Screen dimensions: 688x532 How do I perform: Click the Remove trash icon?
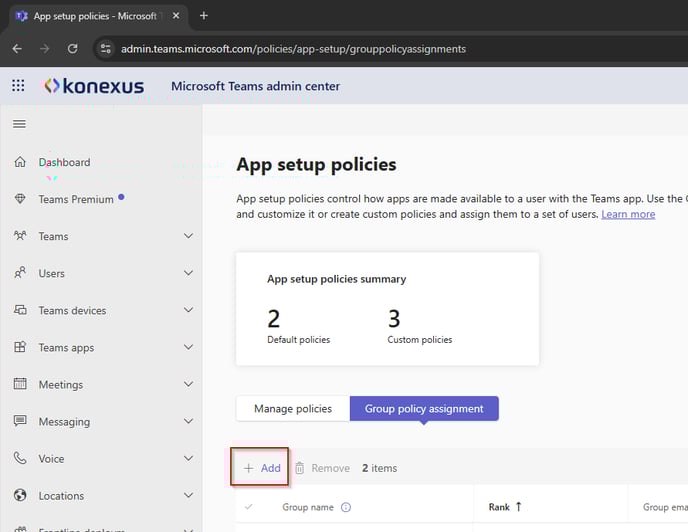tap(299, 468)
